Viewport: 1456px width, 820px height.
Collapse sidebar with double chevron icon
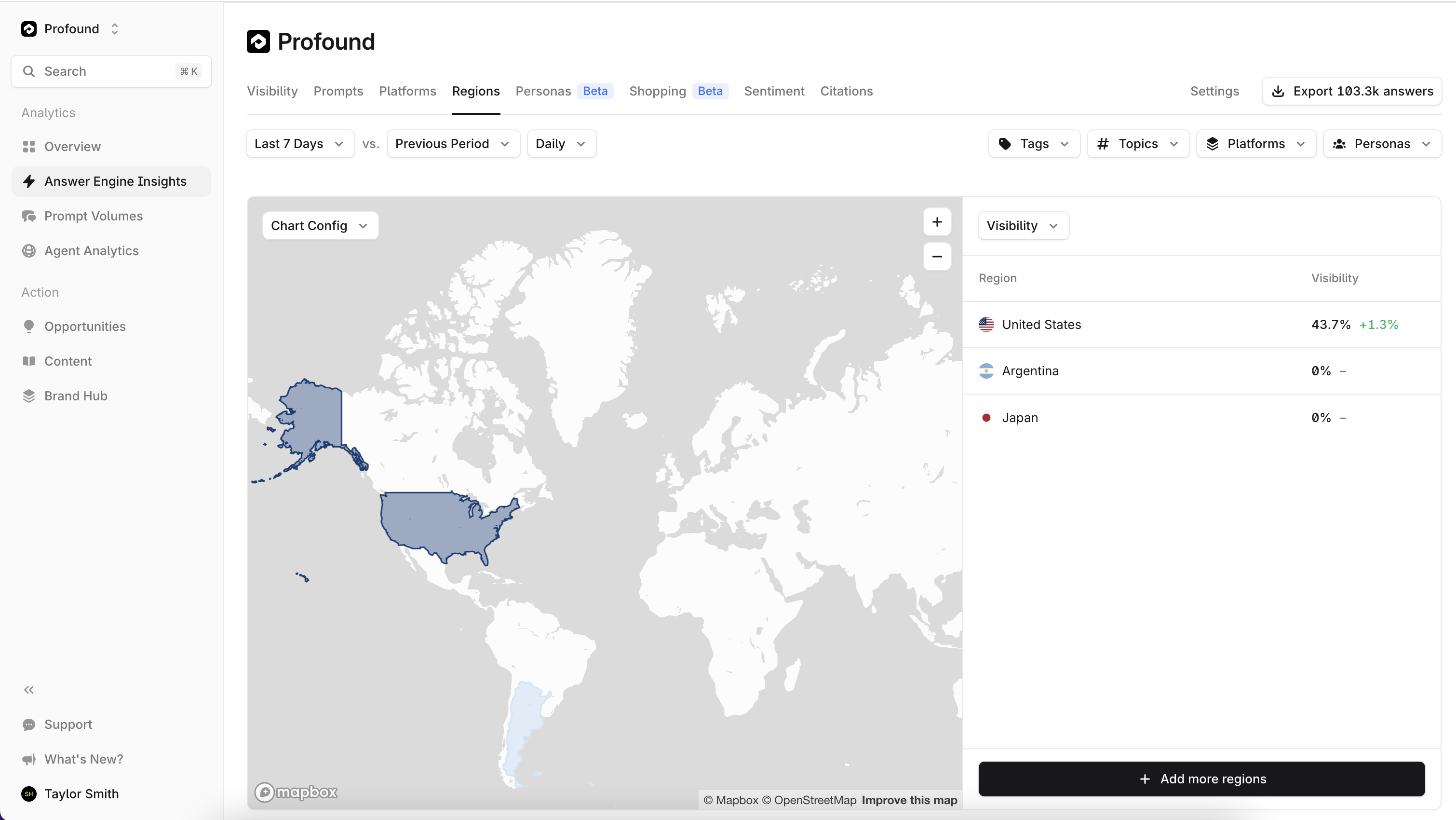[x=29, y=690]
